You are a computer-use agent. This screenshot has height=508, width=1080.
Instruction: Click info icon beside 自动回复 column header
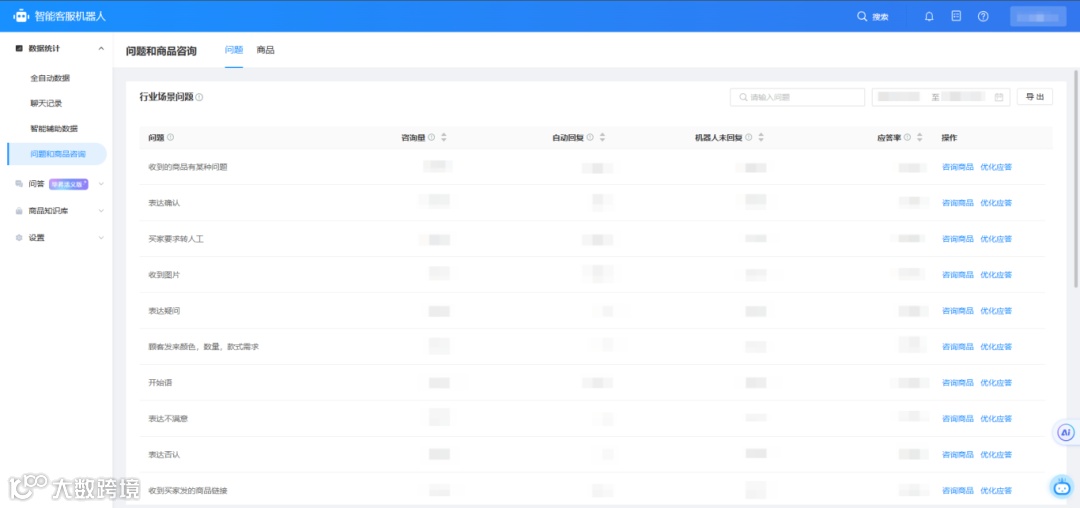click(590, 137)
